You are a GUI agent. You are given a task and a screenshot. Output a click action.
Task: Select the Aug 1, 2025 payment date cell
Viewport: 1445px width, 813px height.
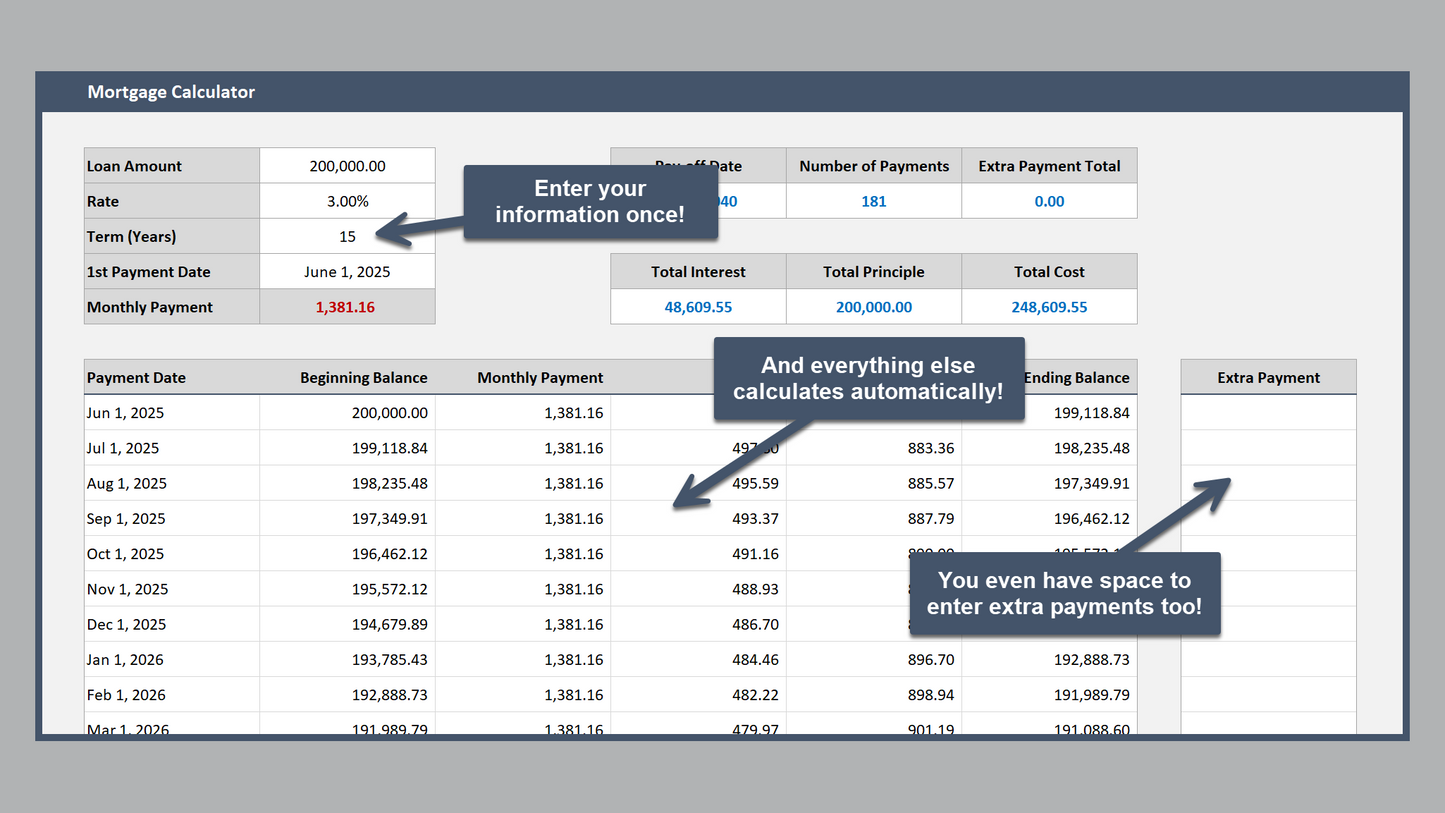[172, 483]
